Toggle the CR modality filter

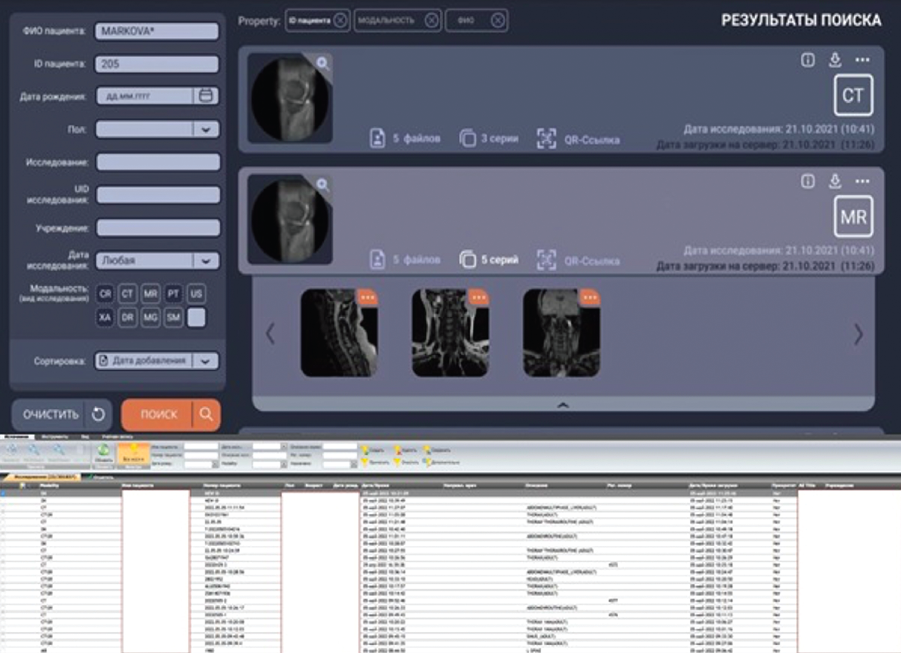tap(105, 294)
